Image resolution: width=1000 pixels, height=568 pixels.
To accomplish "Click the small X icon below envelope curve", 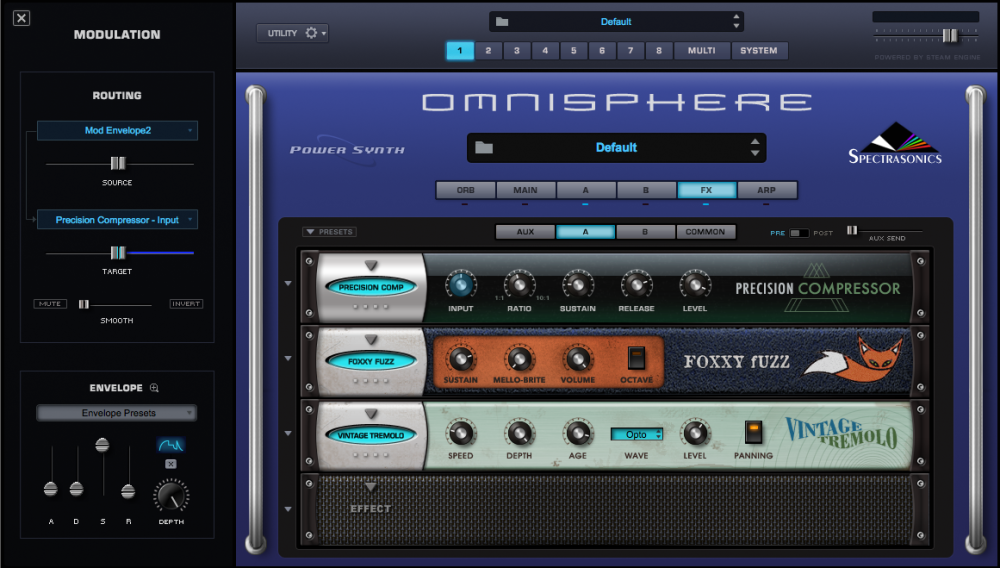I will 170,464.
